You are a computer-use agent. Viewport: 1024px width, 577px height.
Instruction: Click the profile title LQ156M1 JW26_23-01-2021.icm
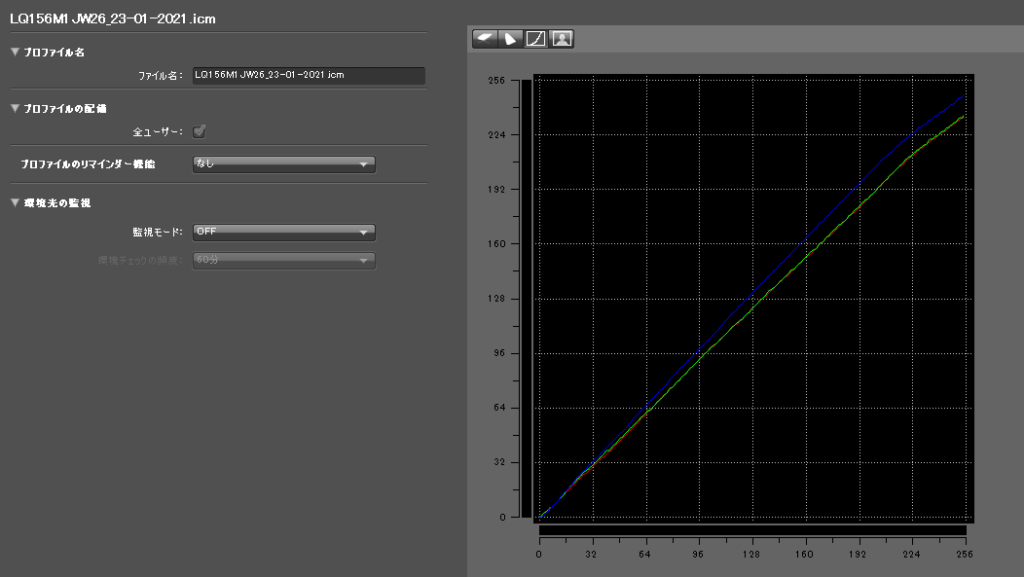pos(113,19)
